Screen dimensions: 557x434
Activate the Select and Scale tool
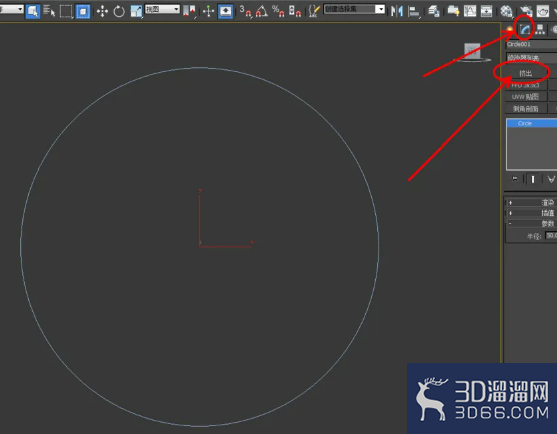click(x=136, y=11)
